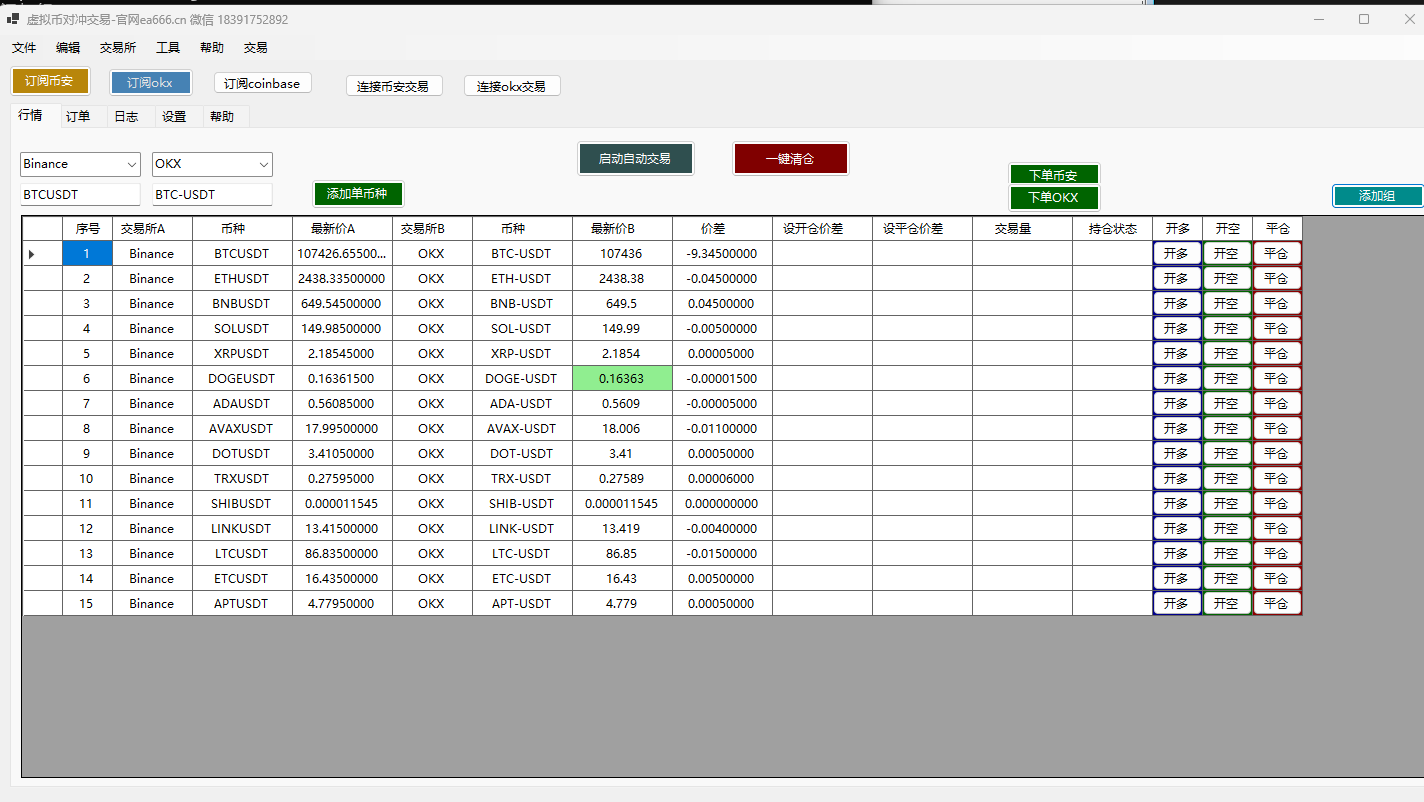Click the green 添加单币种 button
The height and width of the screenshot is (802, 1424).
357,193
